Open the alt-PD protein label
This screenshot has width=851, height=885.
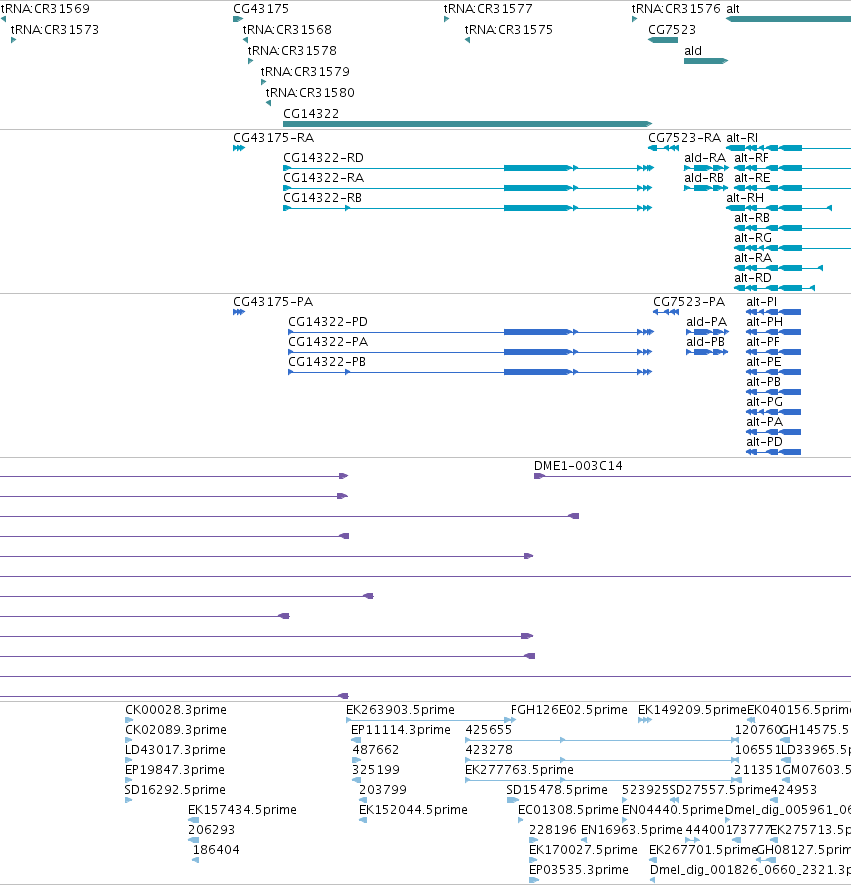click(x=764, y=442)
